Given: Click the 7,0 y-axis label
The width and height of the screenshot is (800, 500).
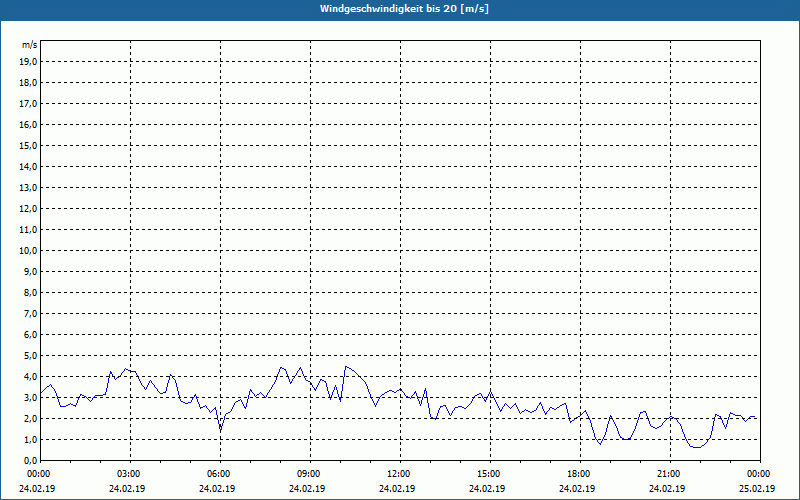Looking at the screenshot, I should point(30,313).
